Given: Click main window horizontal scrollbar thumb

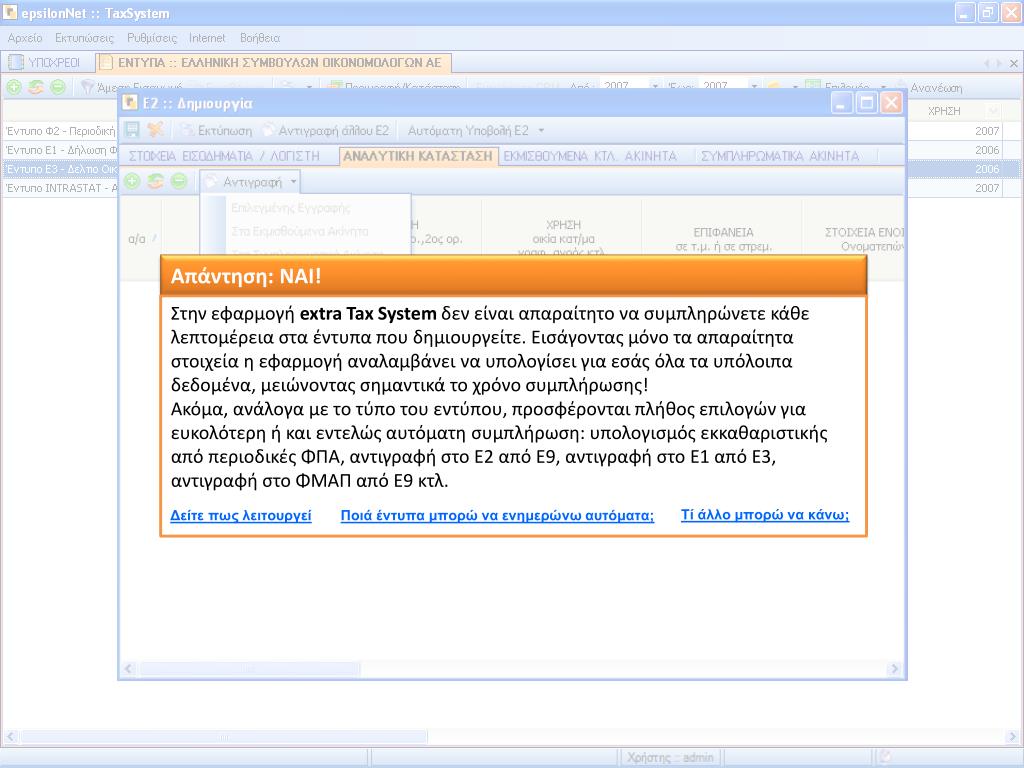Looking at the screenshot, I should 223,737.
